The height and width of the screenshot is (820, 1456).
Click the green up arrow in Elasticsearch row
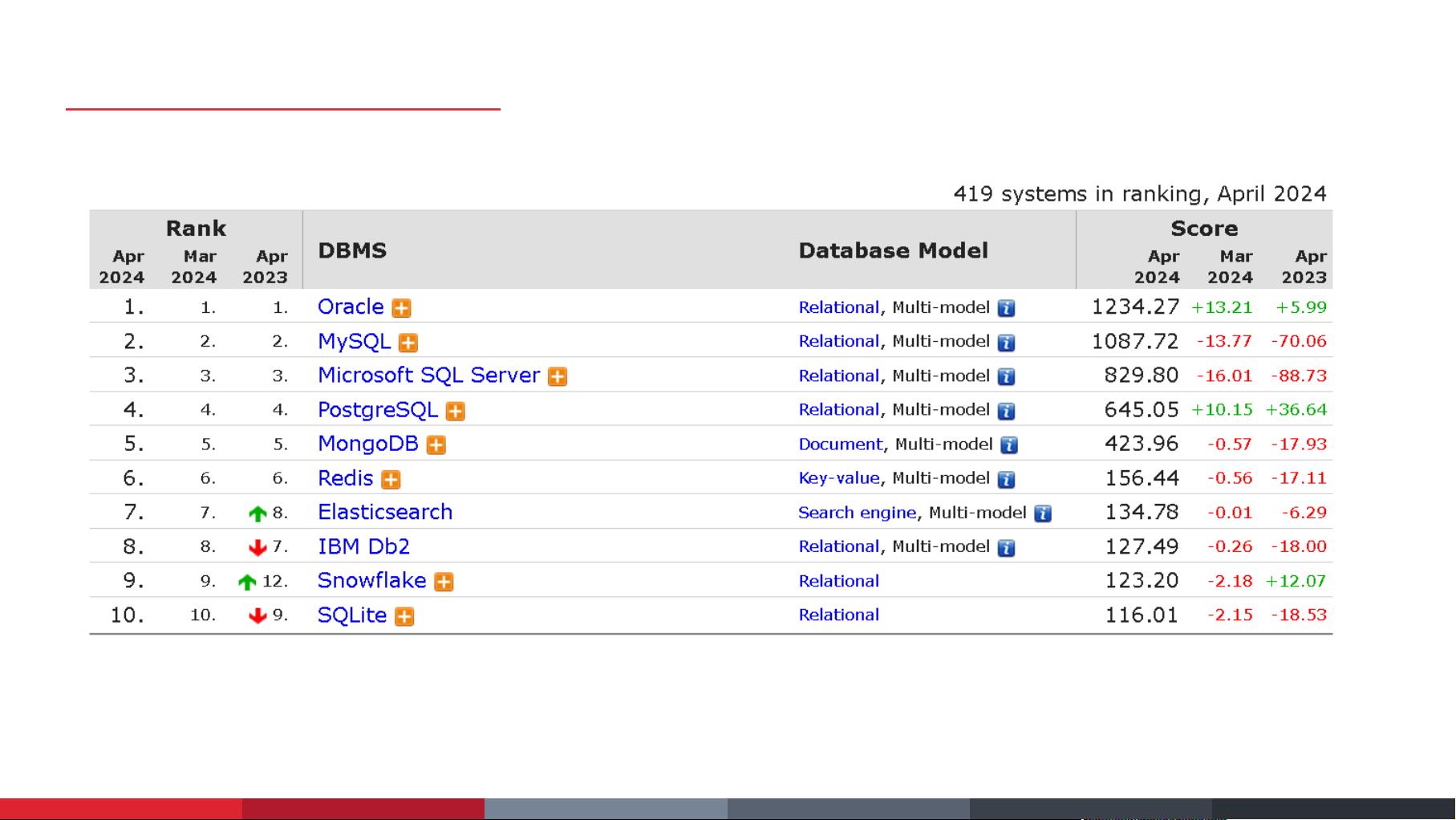tap(258, 514)
